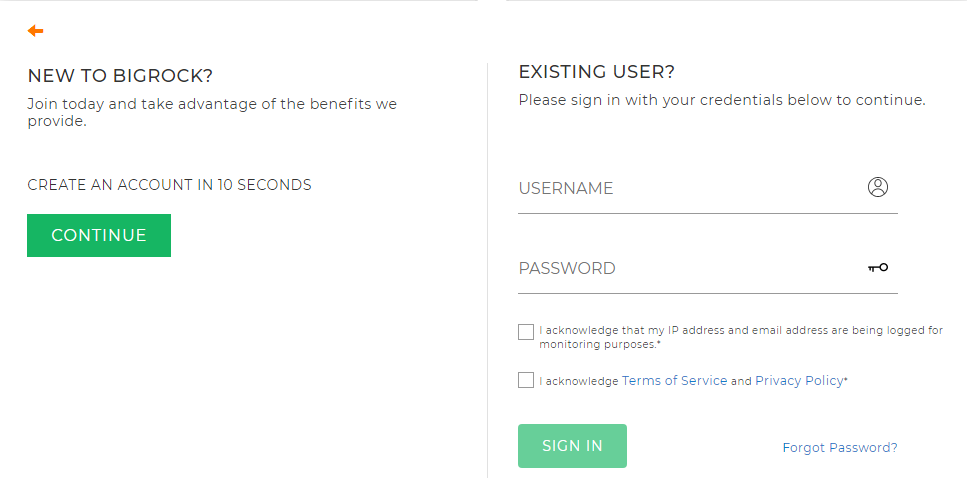Click the CREATE AN ACCOUNT IN 10 SECONDS text
The height and width of the screenshot is (478, 967).
[170, 185]
